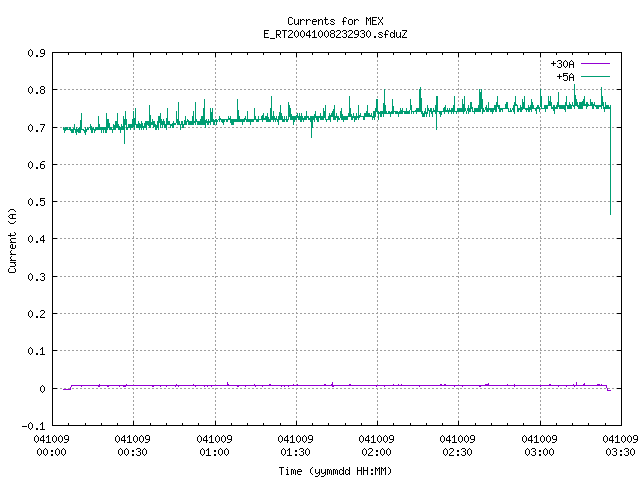Click the purple +30A legend line sample
The width and height of the screenshot is (640, 480).
(x=595, y=64)
